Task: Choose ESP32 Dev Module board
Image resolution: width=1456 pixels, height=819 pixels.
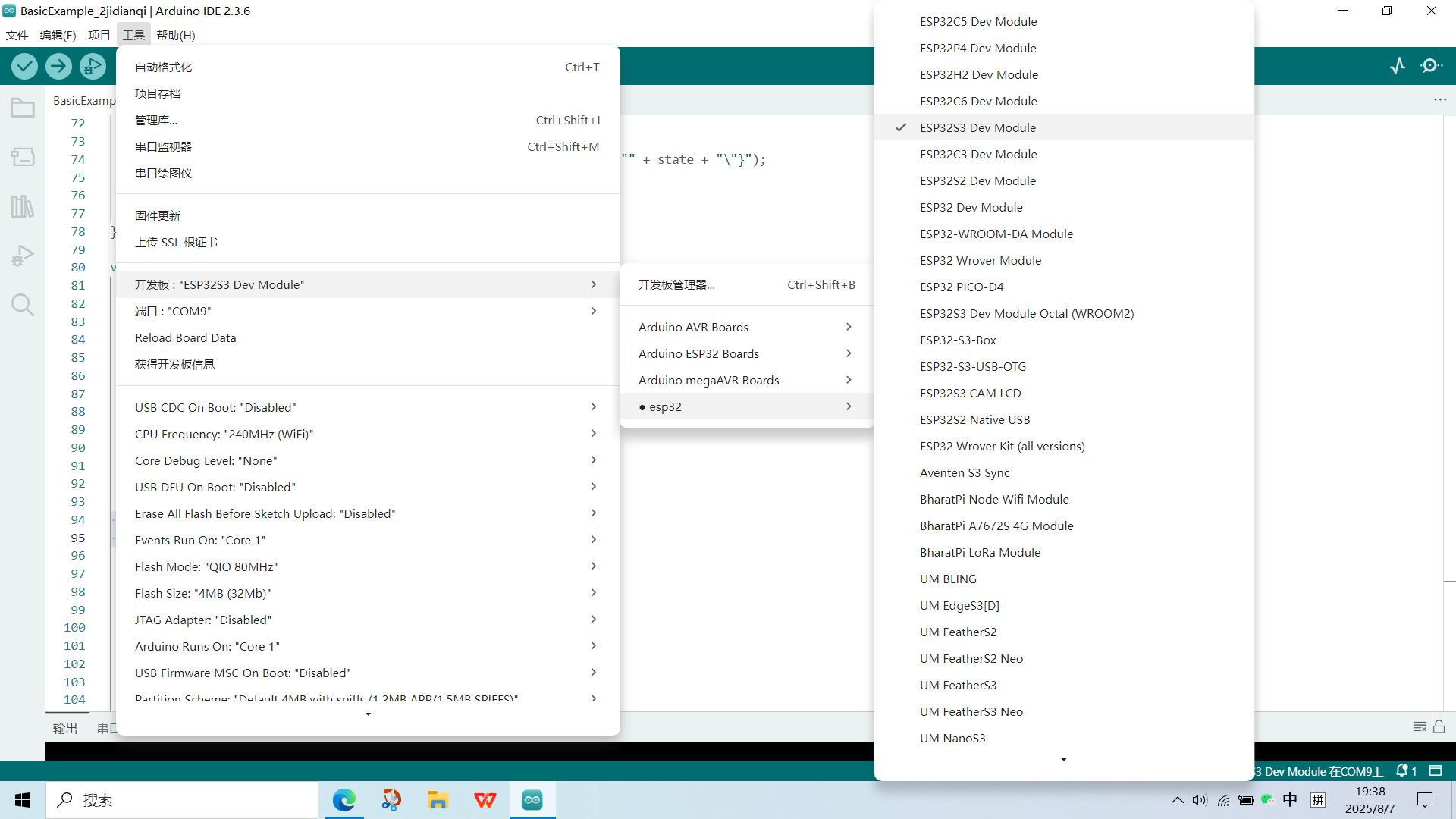Action: pos(1064,207)
